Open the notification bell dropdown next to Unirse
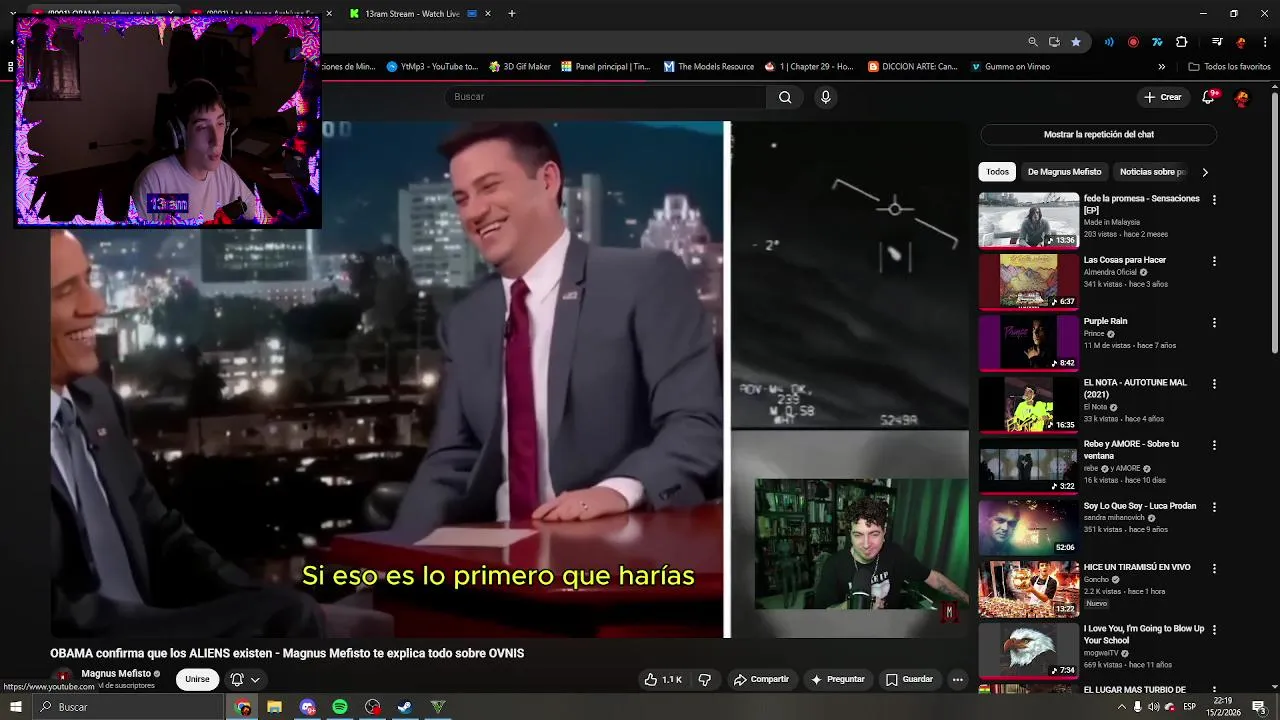 coord(245,679)
